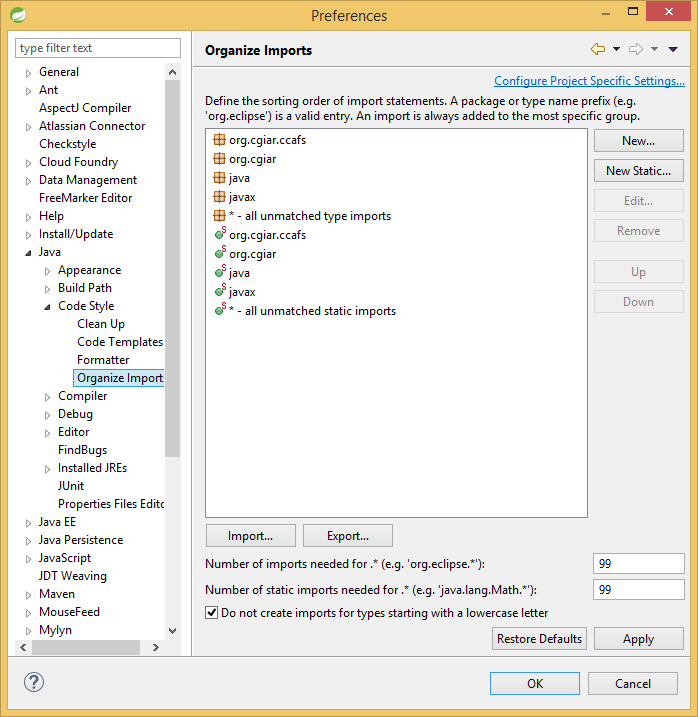Click number of static imports field
The height and width of the screenshot is (717, 698).
(x=639, y=589)
